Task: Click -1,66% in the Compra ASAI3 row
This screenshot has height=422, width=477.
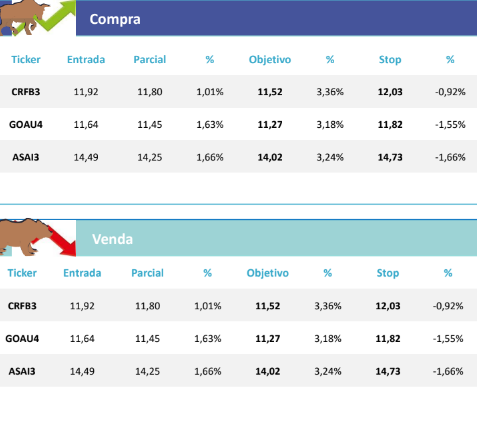Action: [450, 157]
